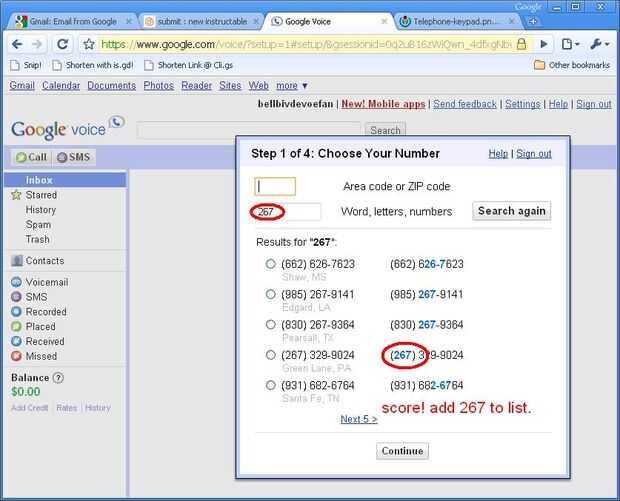The height and width of the screenshot is (501, 620).
Task: Open Calendar link in Google bar
Action: point(61,85)
